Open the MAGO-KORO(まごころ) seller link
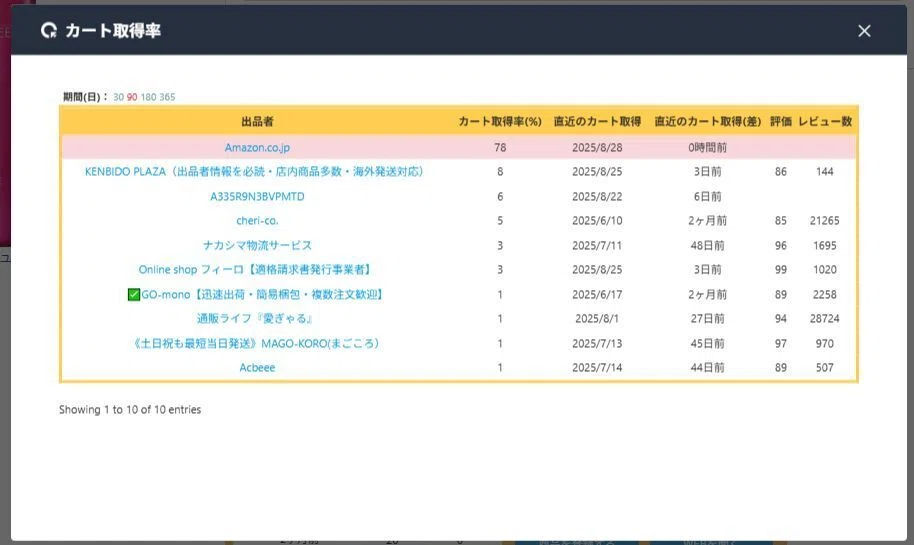Image resolution: width=914 pixels, height=545 pixels. [x=256, y=343]
